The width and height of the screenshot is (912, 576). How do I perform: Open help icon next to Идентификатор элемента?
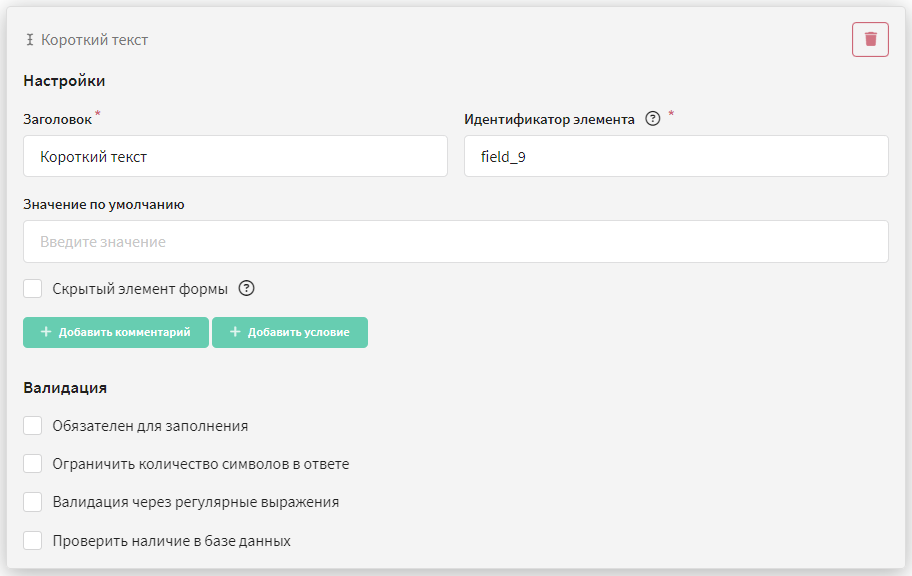click(653, 119)
